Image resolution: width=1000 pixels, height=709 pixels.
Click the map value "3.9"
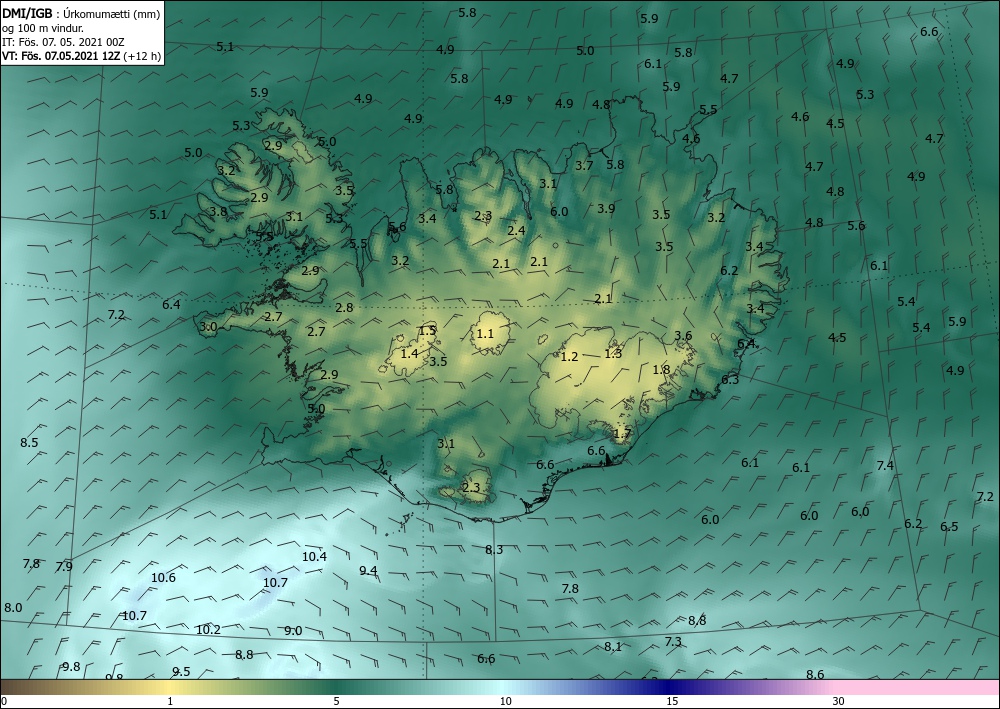pos(607,208)
